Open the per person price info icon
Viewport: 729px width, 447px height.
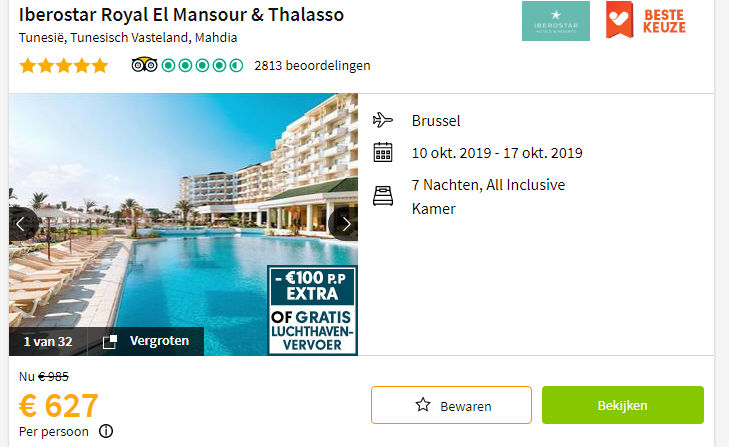point(106,431)
